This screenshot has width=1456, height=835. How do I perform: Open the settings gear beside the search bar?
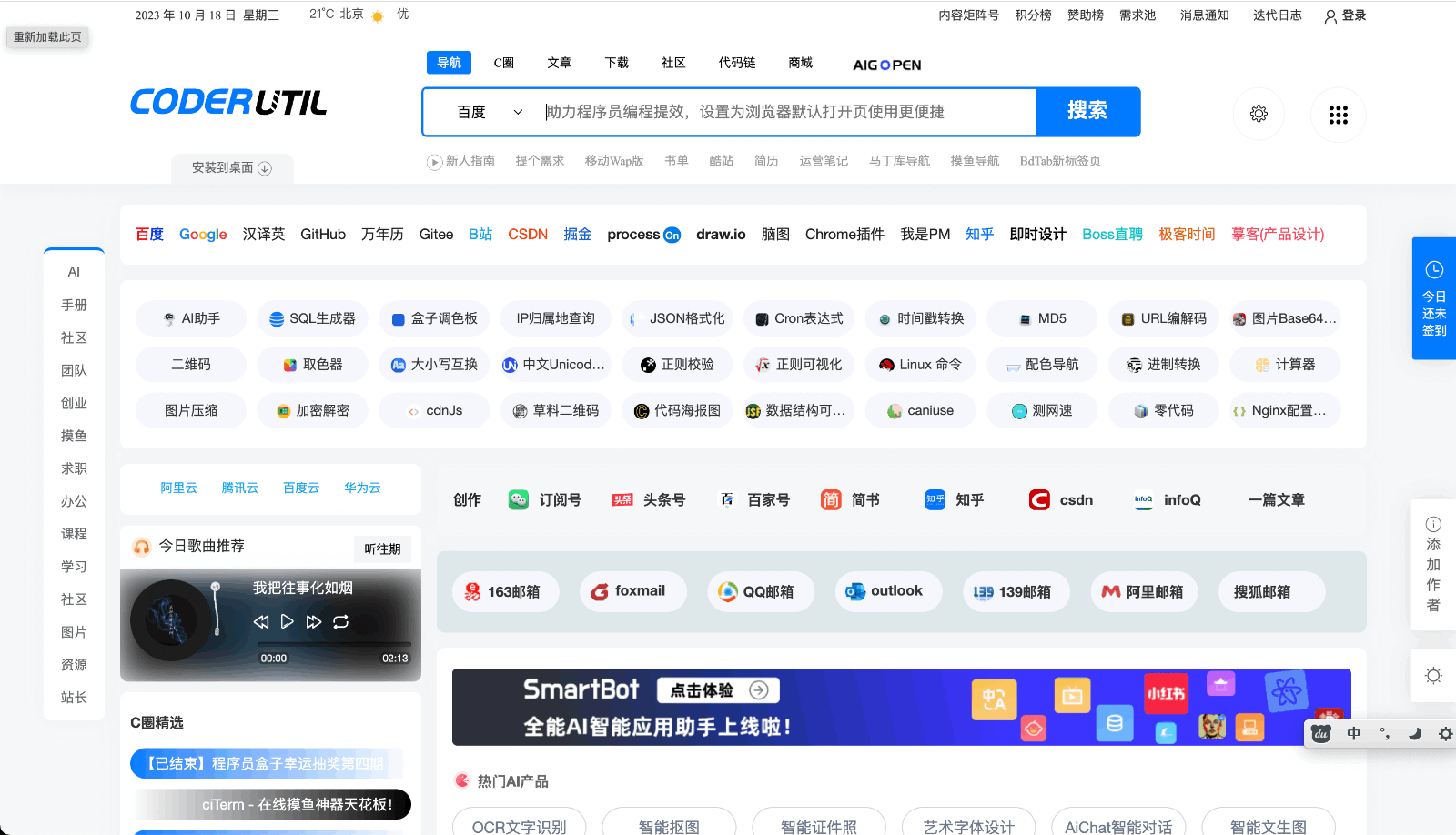[x=1259, y=114]
